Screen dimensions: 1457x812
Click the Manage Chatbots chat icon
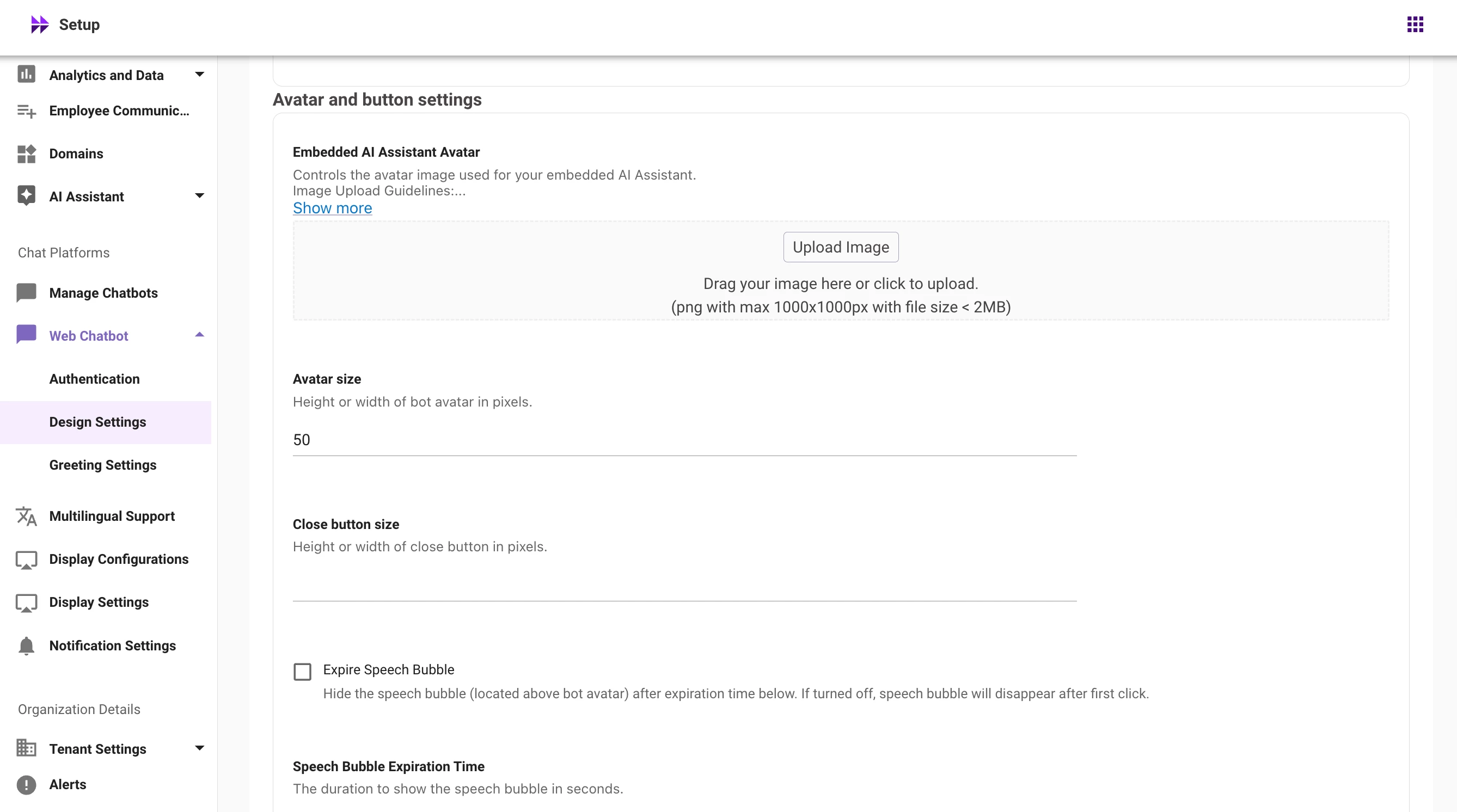26,293
